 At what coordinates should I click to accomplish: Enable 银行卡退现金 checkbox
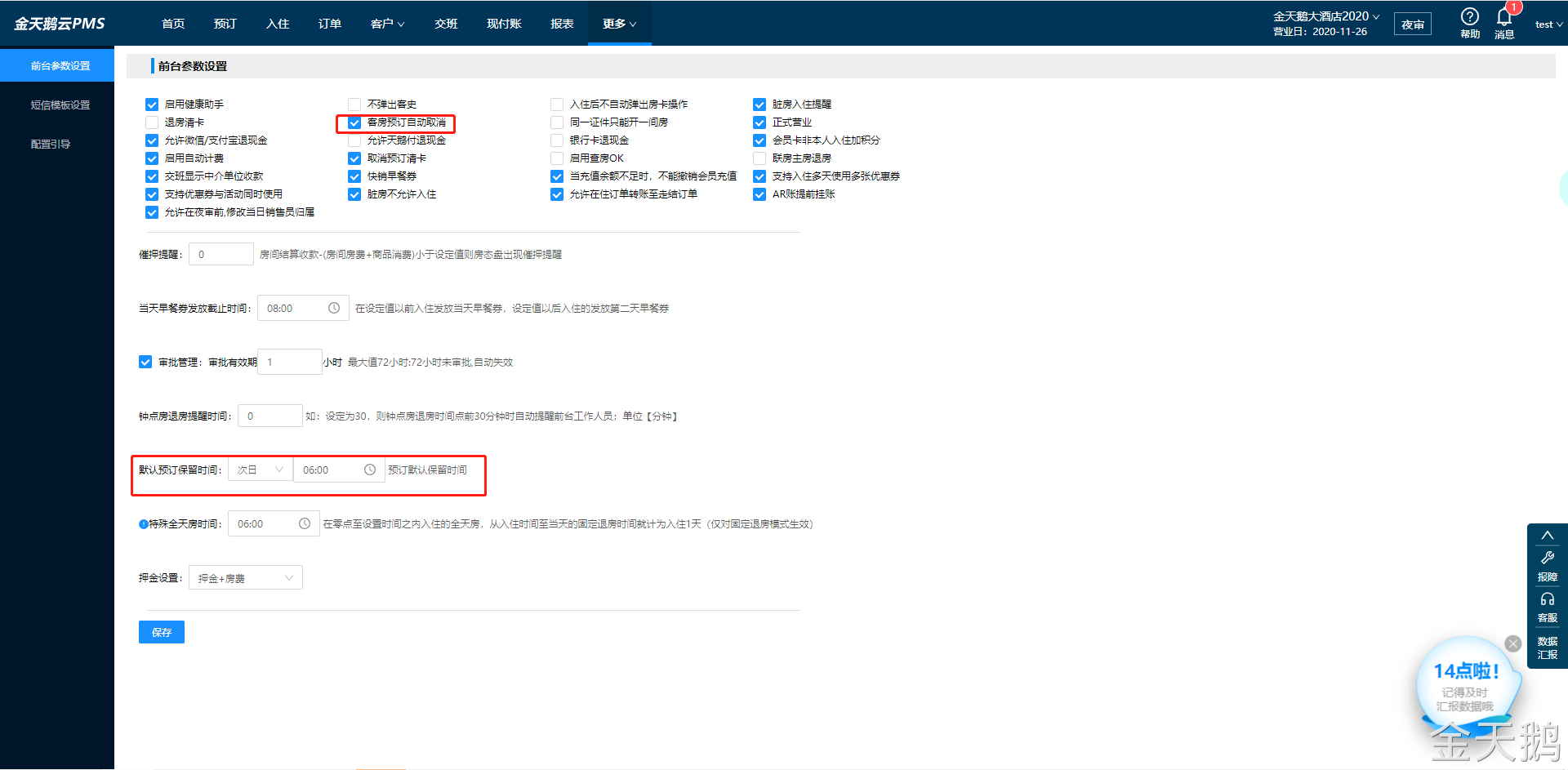[557, 140]
